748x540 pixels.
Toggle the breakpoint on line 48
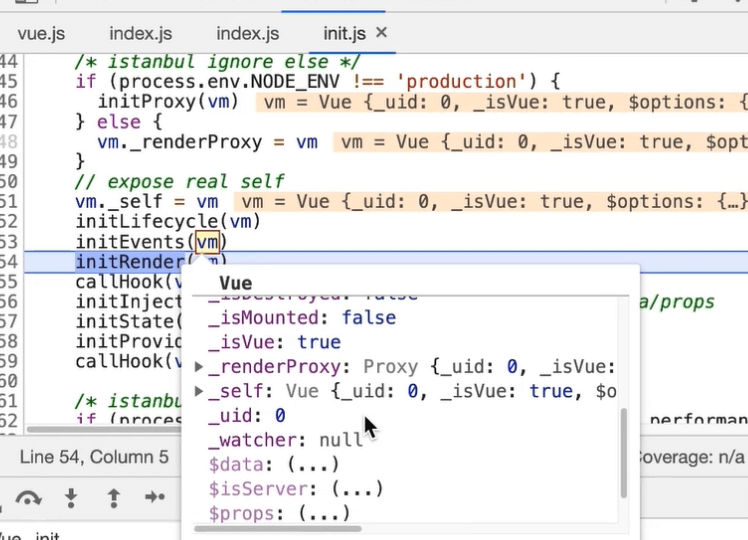pos(9,142)
